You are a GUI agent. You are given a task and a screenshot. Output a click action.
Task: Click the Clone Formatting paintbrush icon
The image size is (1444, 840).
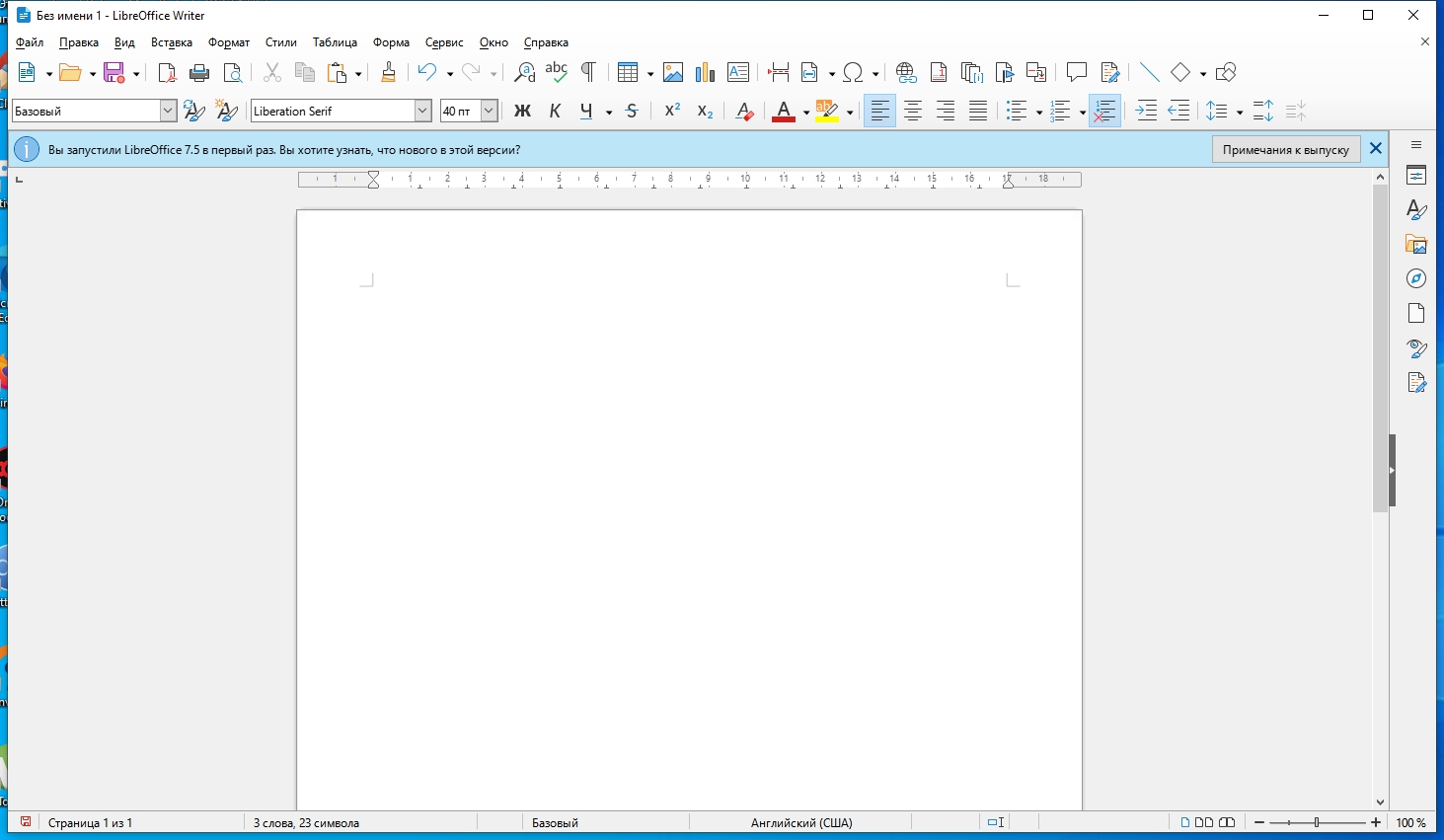[388, 73]
